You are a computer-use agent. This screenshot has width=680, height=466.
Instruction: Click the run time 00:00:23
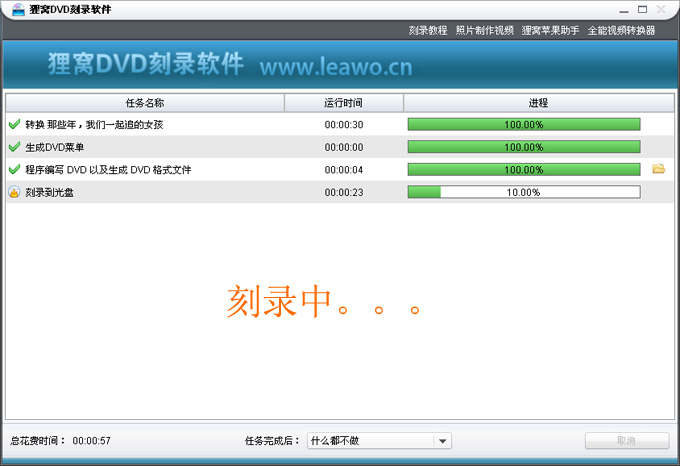click(344, 192)
